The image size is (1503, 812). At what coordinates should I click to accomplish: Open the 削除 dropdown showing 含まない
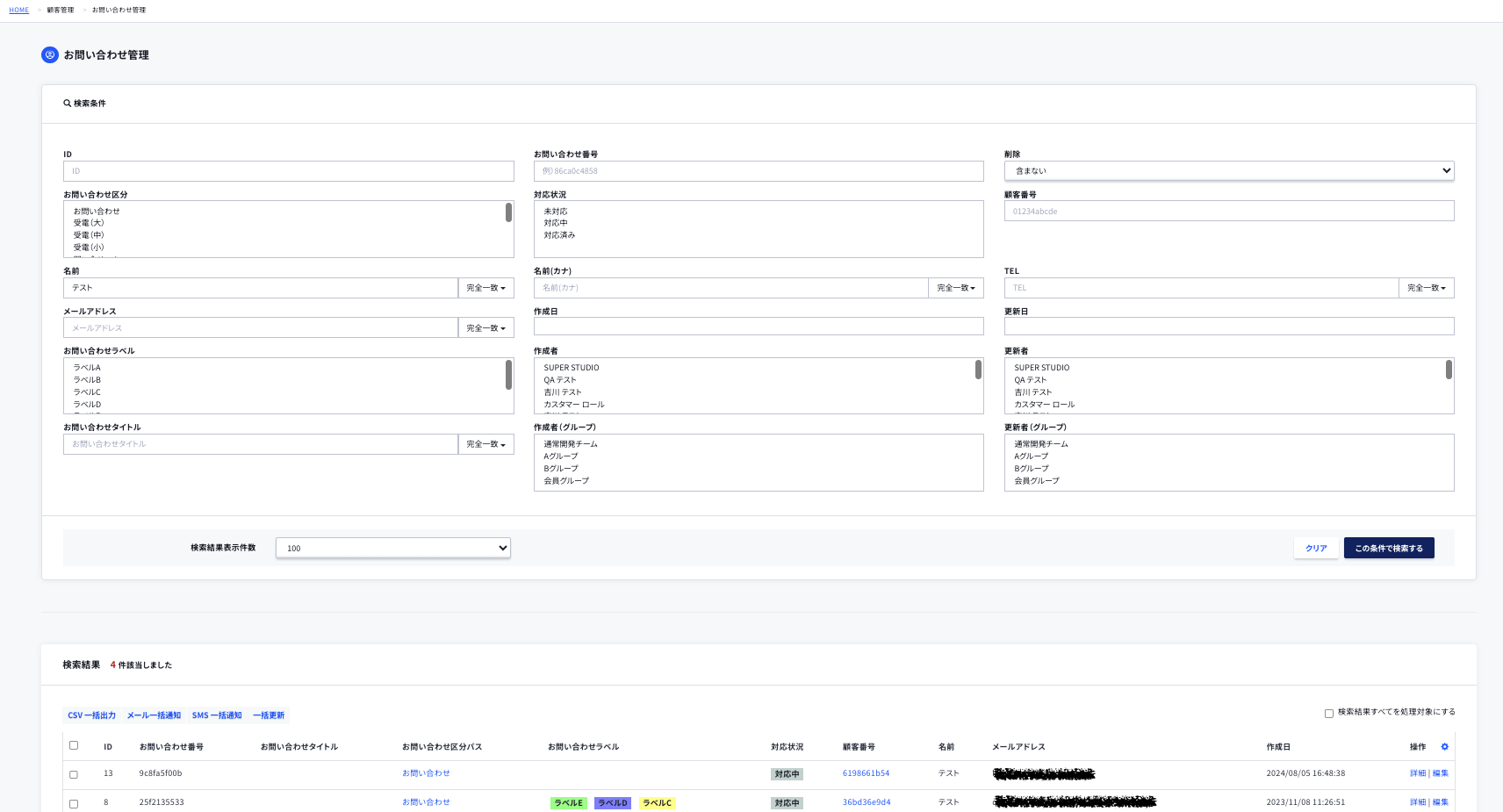point(1228,171)
